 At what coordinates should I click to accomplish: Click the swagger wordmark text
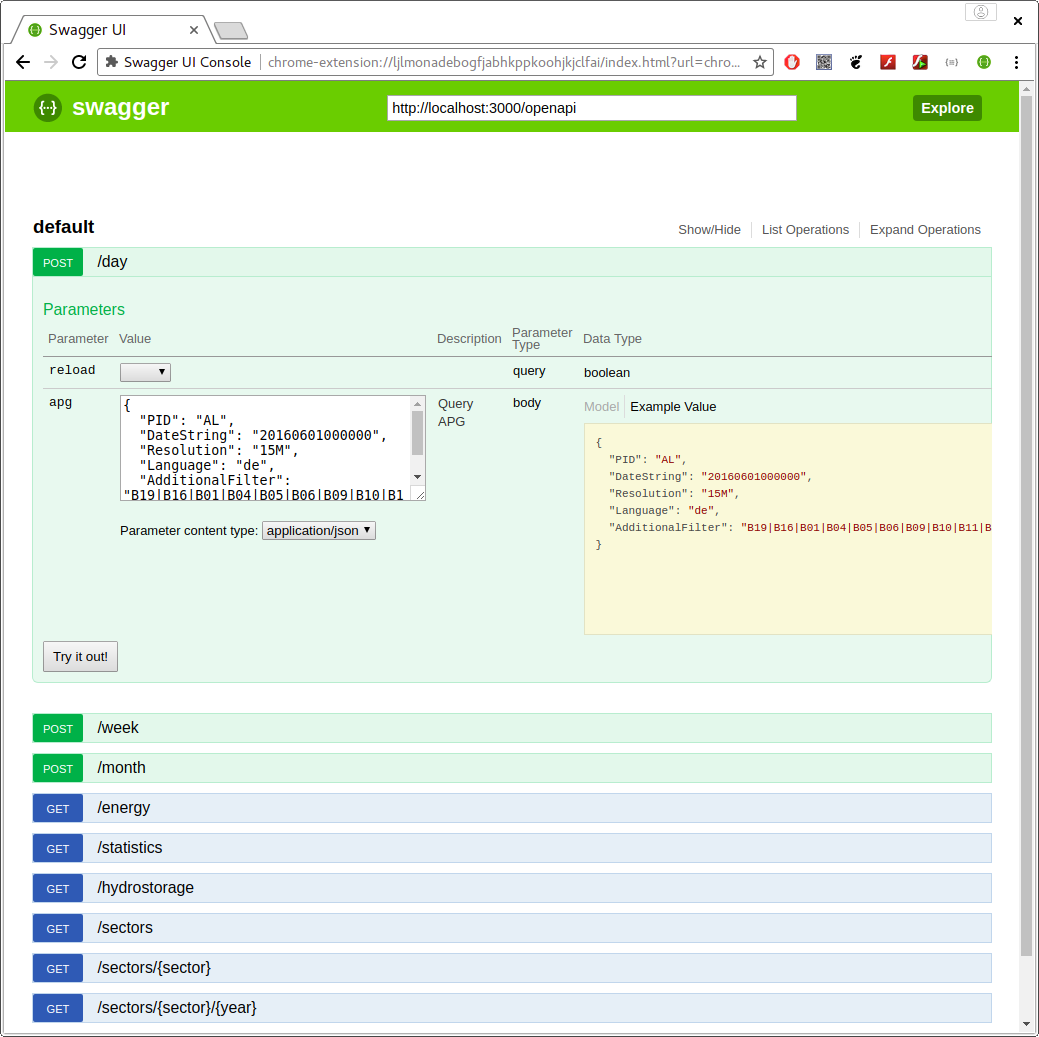(x=121, y=107)
